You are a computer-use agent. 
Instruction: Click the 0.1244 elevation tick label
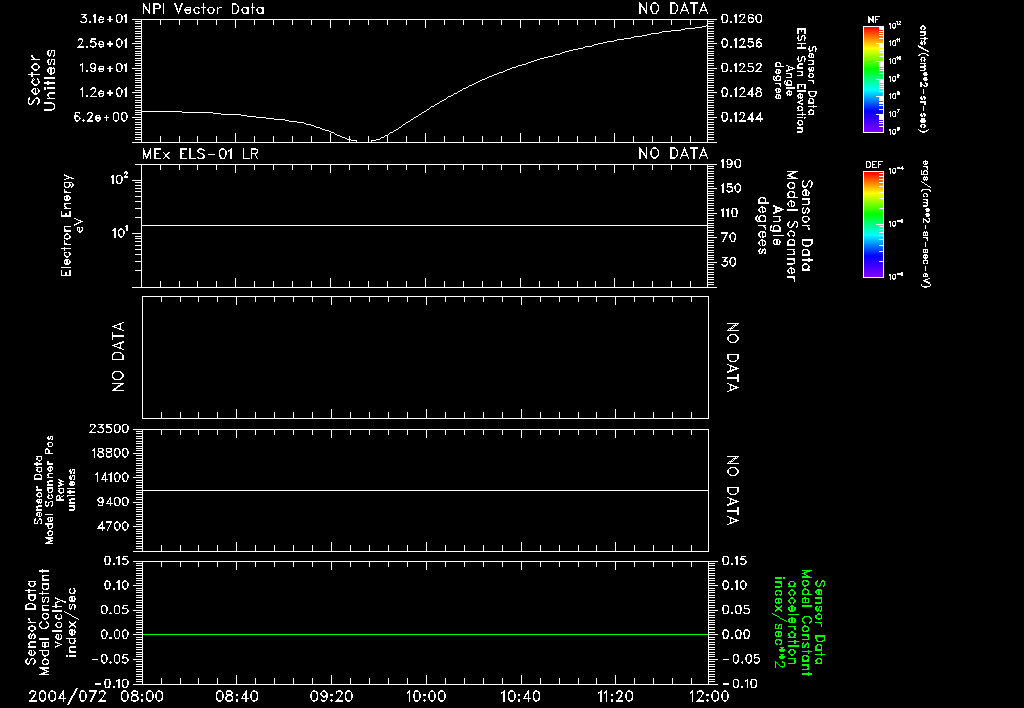pyautogui.click(x=742, y=117)
